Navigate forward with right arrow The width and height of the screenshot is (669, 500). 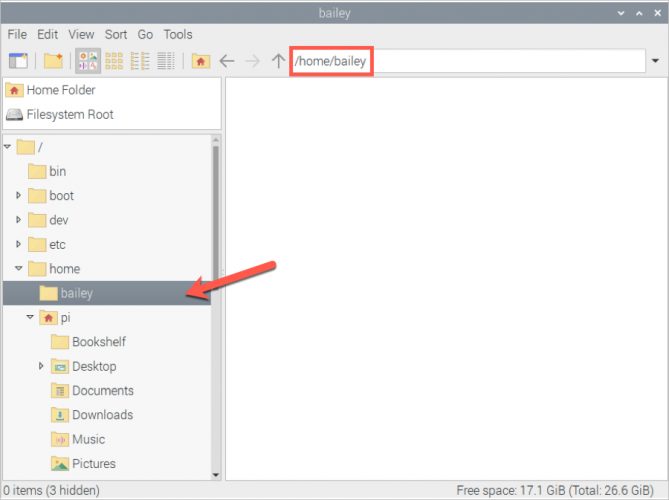point(253,61)
